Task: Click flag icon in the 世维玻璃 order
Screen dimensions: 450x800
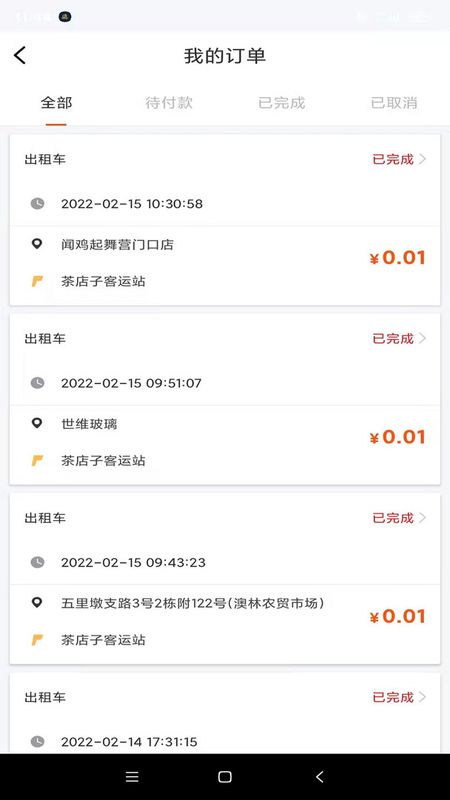Action: click(37, 461)
